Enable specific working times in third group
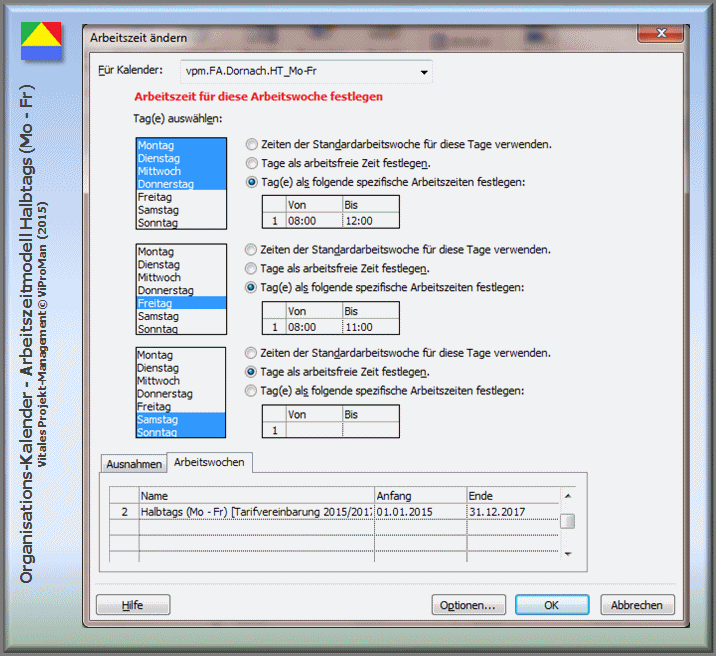The height and width of the screenshot is (656, 716). point(252,391)
